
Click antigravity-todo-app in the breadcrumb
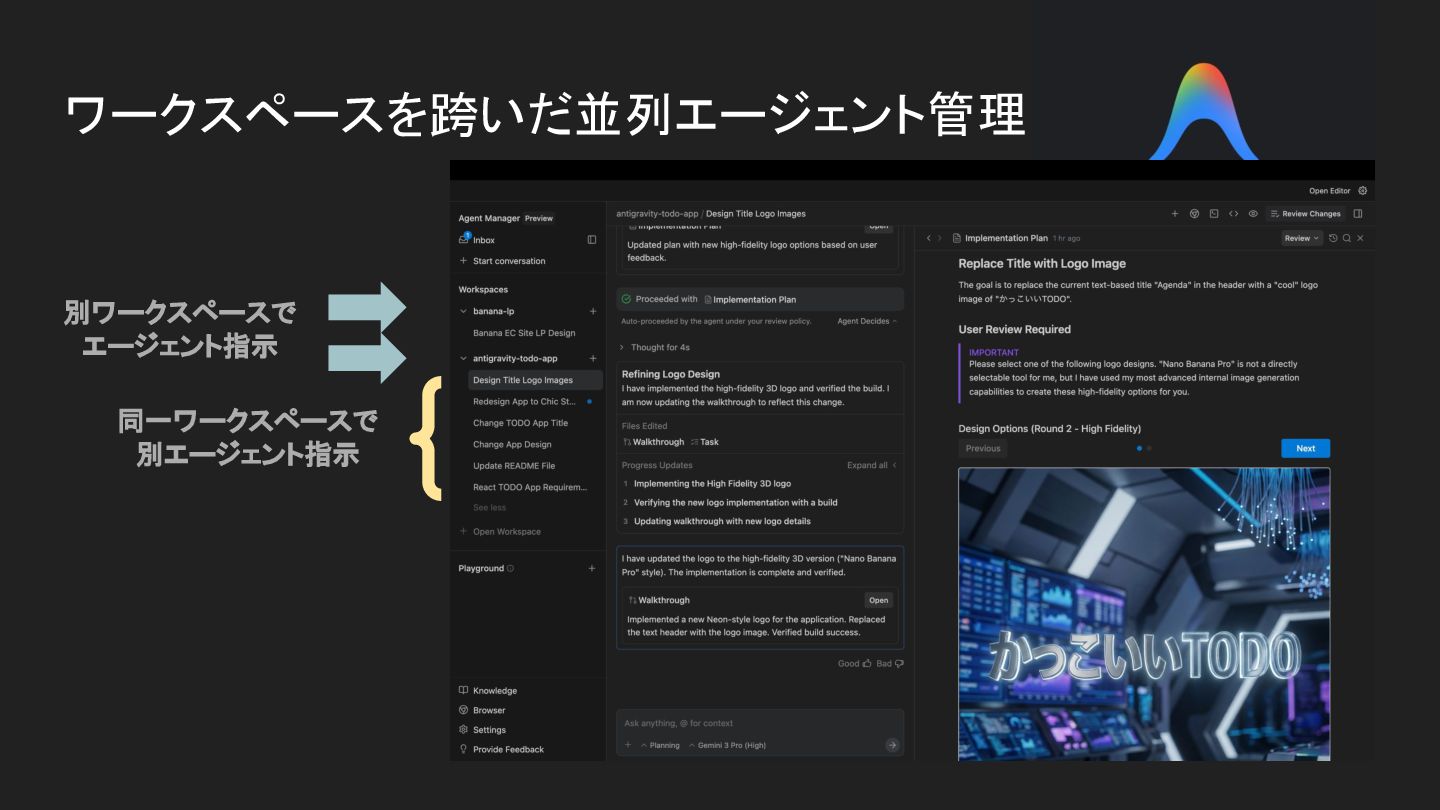tap(657, 213)
